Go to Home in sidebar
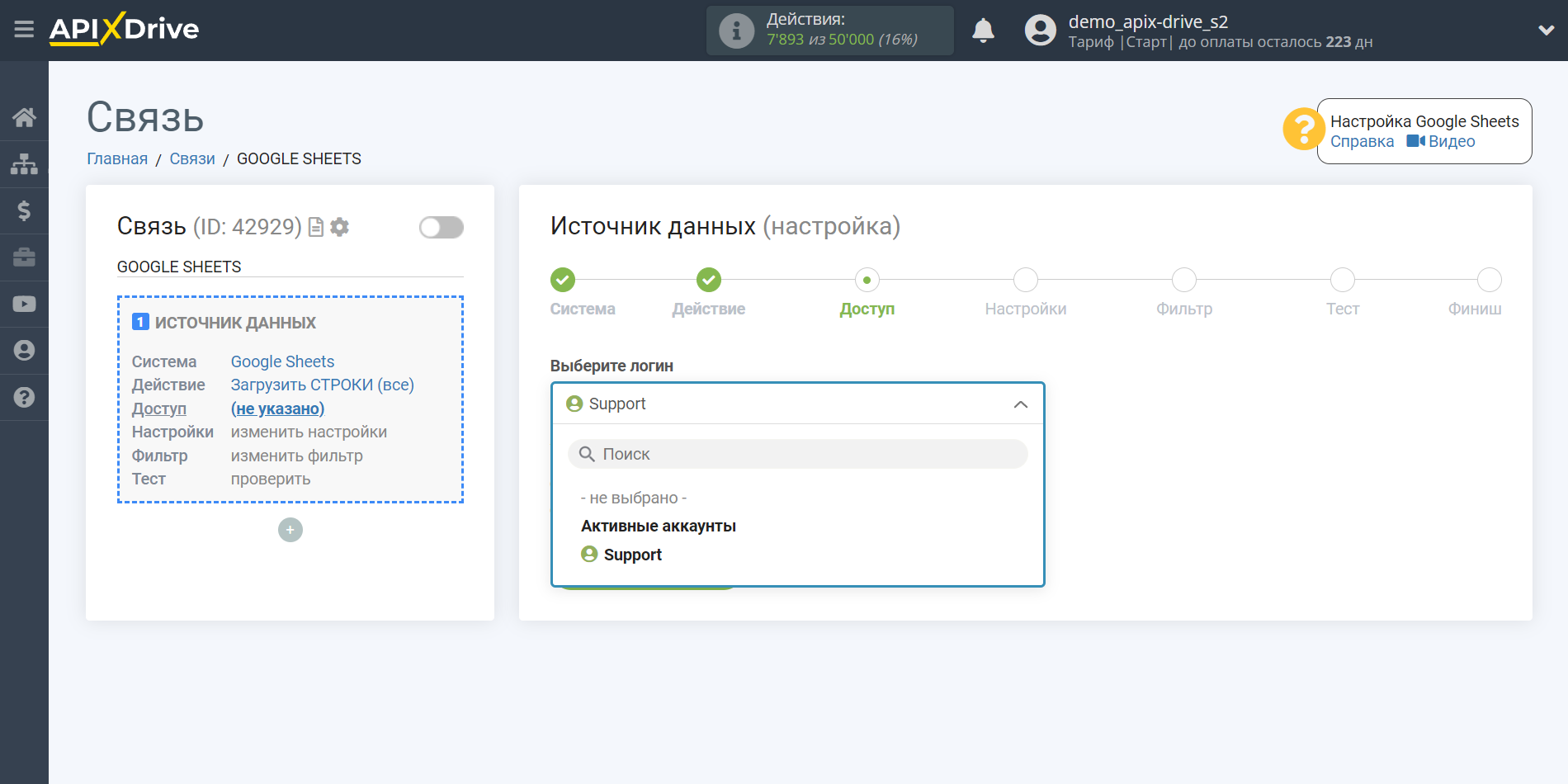Viewport: 1568px width, 784px height. click(x=24, y=117)
